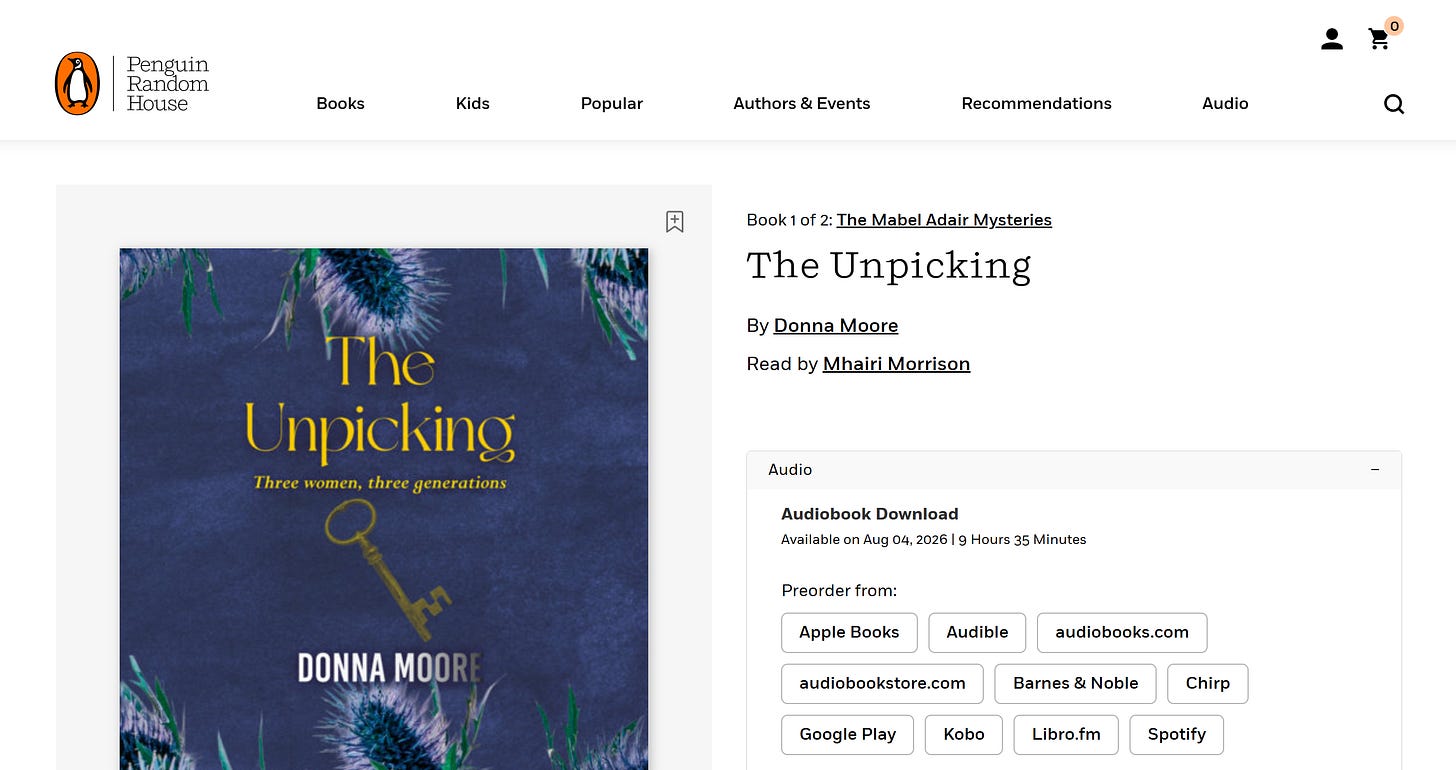This screenshot has height=770, width=1456.
Task: Open the Books menu
Action: (x=340, y=103)
